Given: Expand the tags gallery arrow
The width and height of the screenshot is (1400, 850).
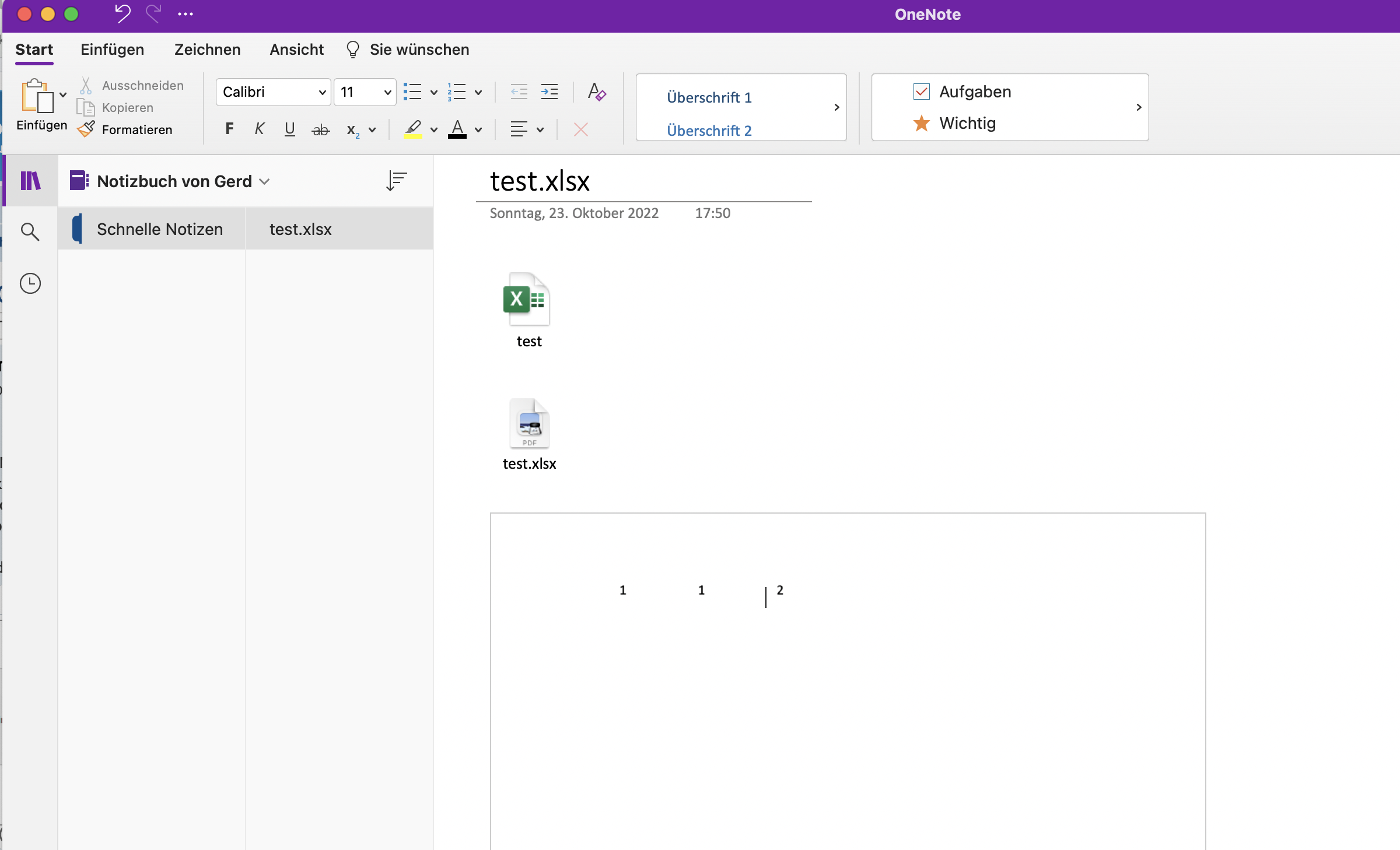Looking at the screenshot, I should point(1138,107).
